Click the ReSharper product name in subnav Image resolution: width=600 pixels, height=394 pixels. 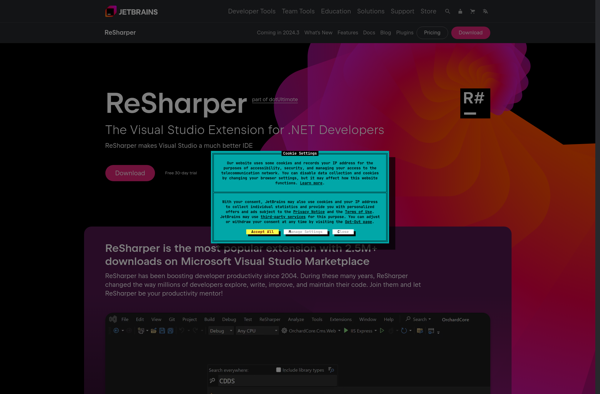pyautogui.click(x=120, y=33)
